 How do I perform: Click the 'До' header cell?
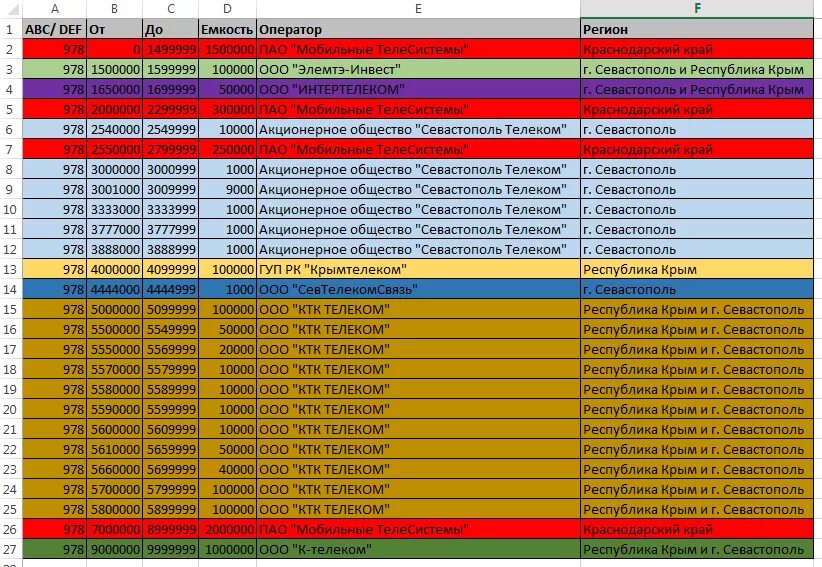tap(170, 29)
